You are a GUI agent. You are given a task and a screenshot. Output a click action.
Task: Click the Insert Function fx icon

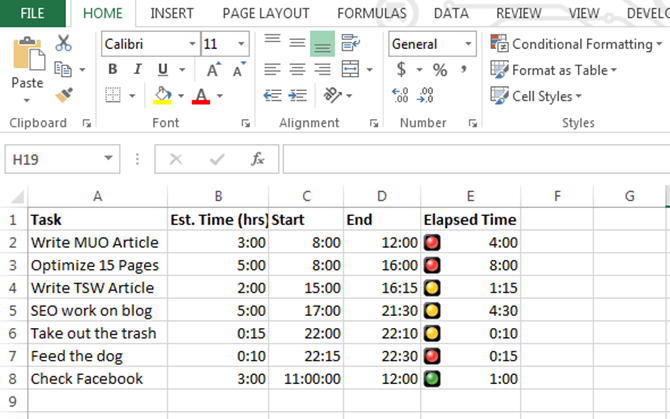(x=257, y=159)
